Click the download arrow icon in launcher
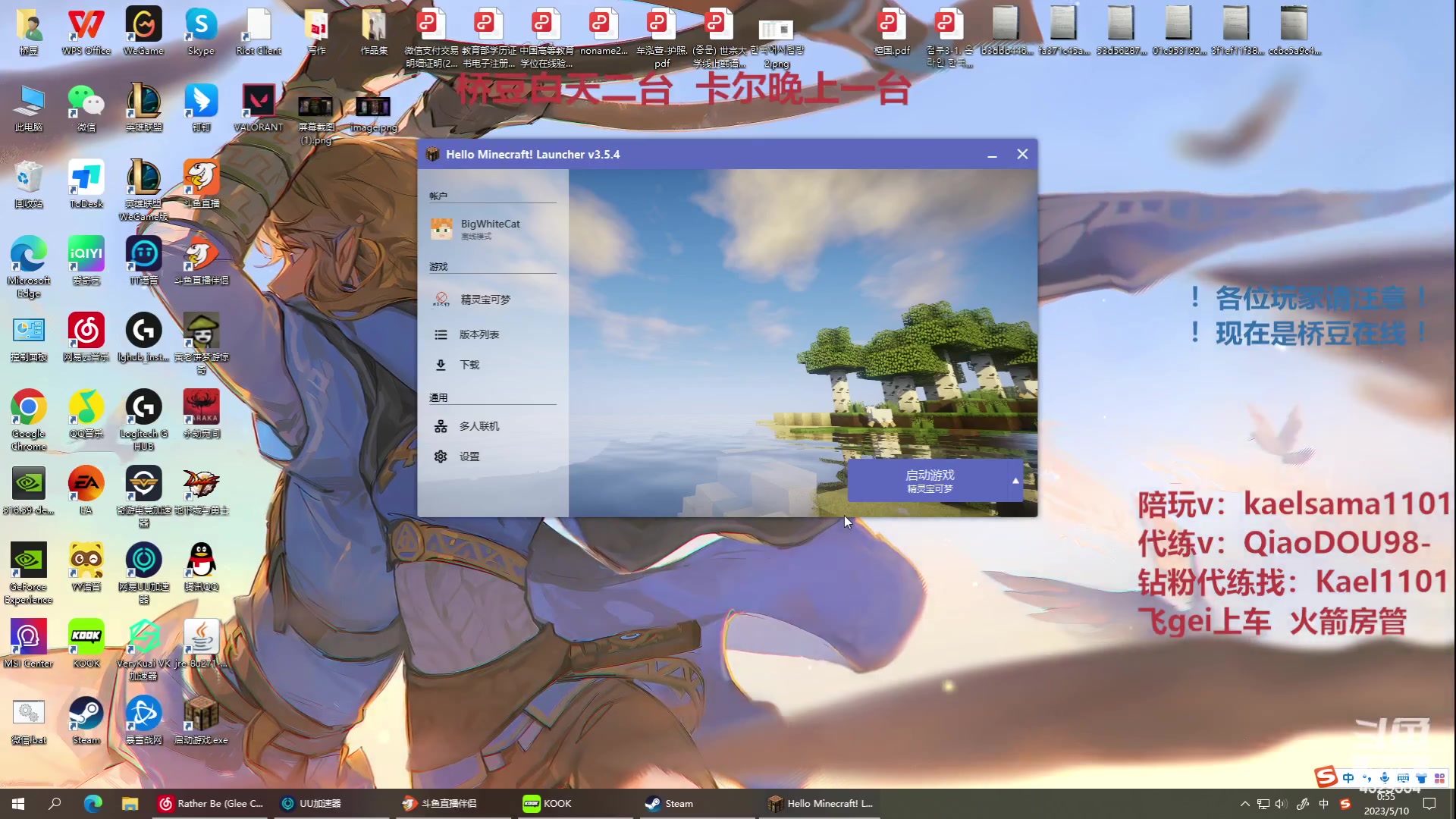1456x819 pixels. click(x=441, y=365)
